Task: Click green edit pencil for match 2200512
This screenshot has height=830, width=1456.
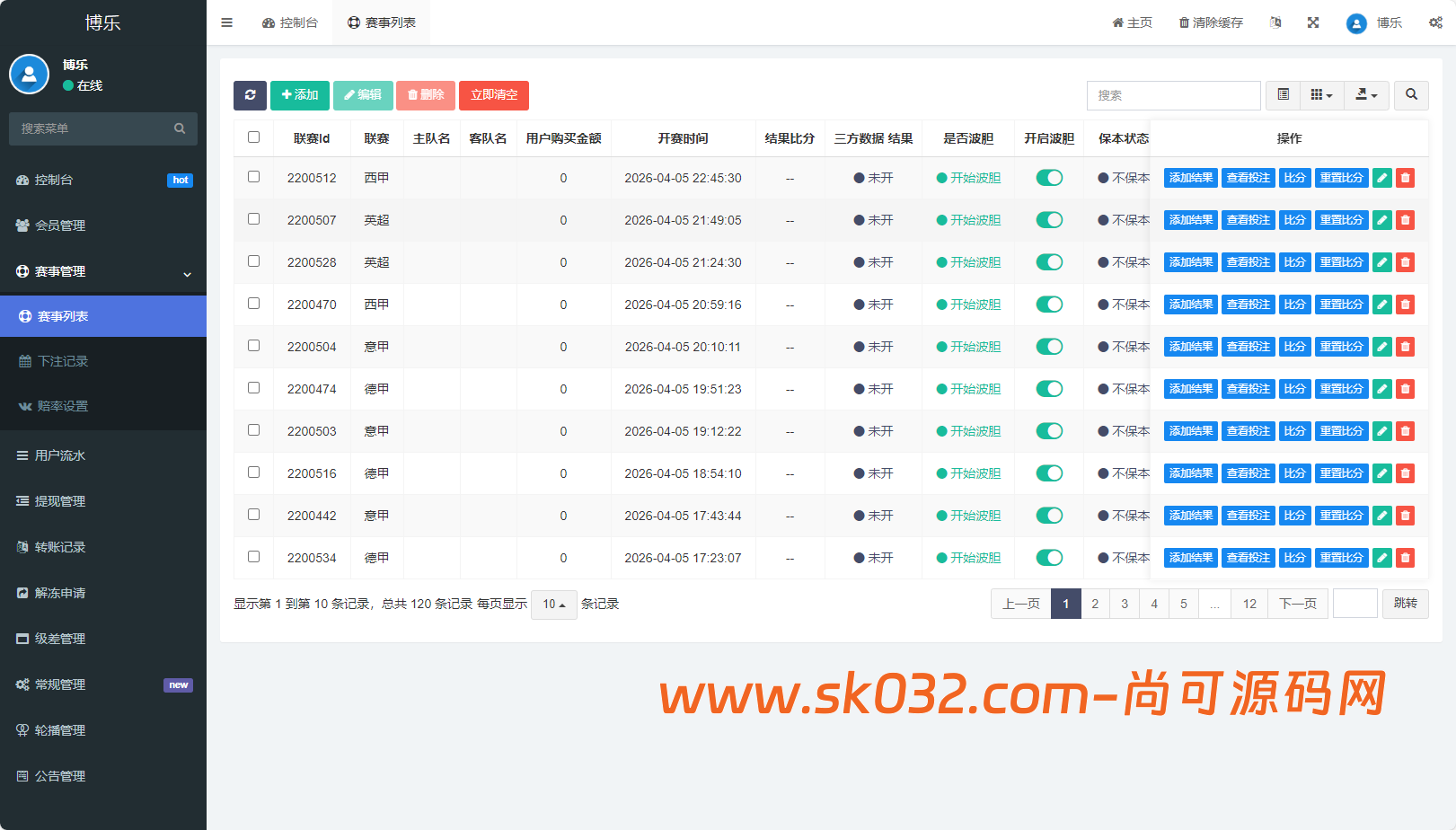Action: [x=1382, y=178]
